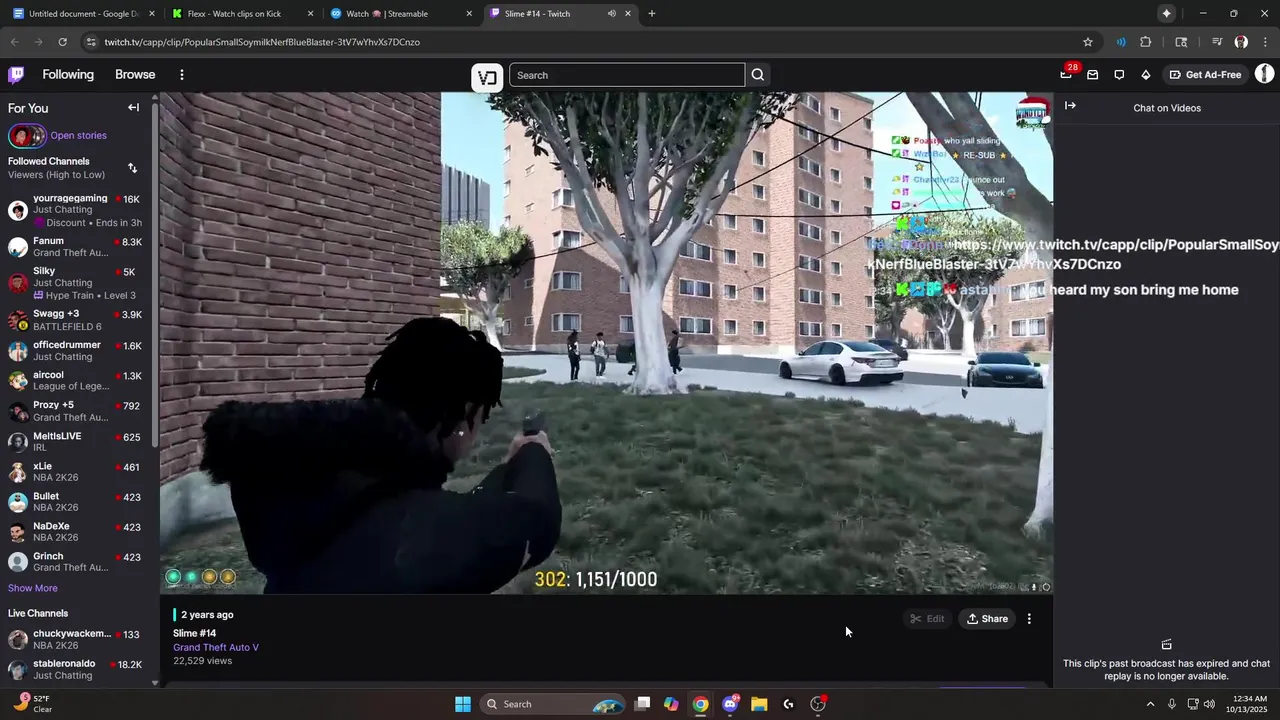Screen dimensions: 1280x720
Task: Collapse the For You sidebar
Action: point(133,108)
